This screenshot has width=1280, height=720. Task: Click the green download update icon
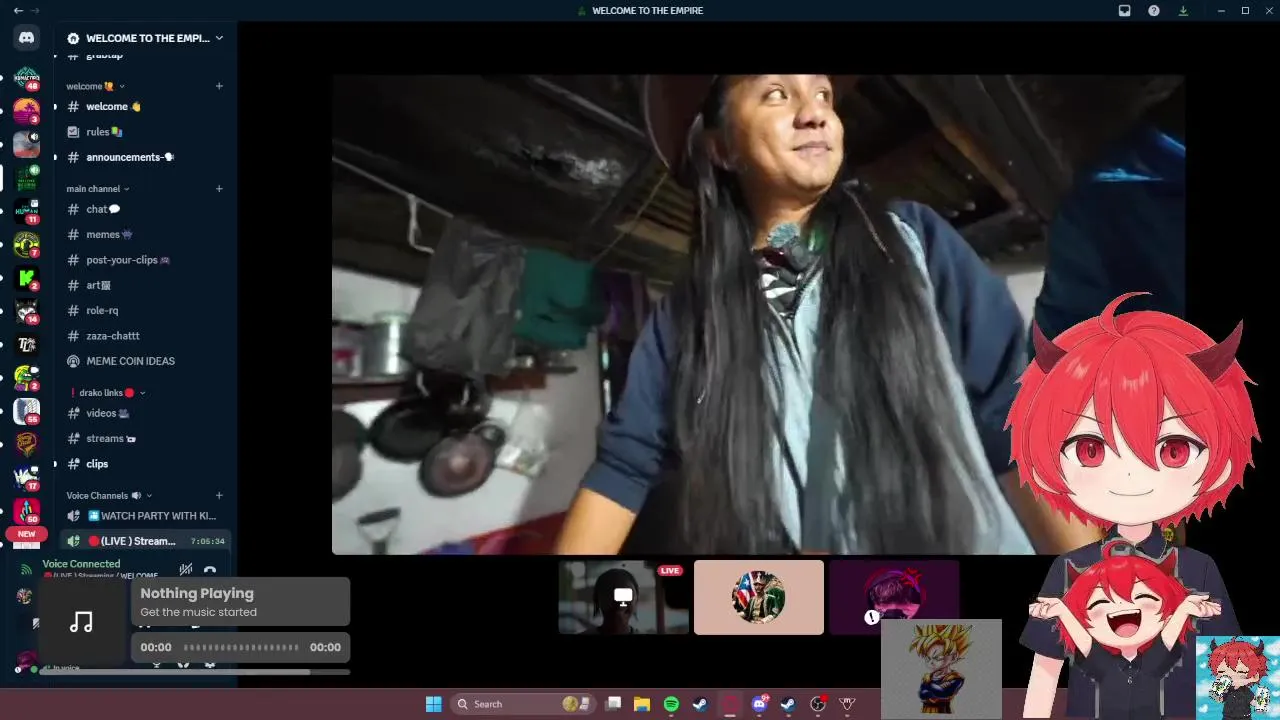1184,10
